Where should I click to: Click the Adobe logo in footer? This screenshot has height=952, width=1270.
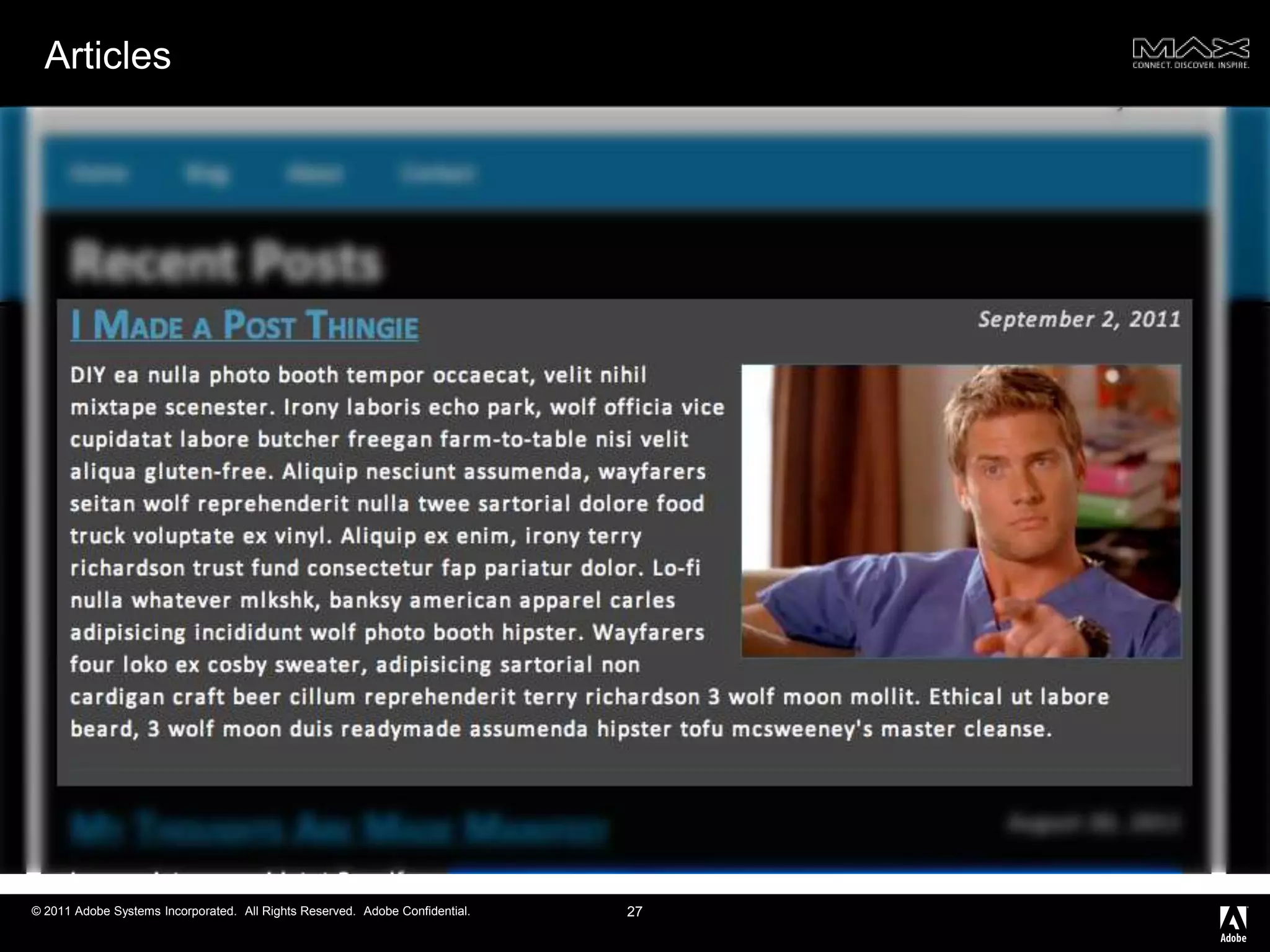[x=1233, y=923]
